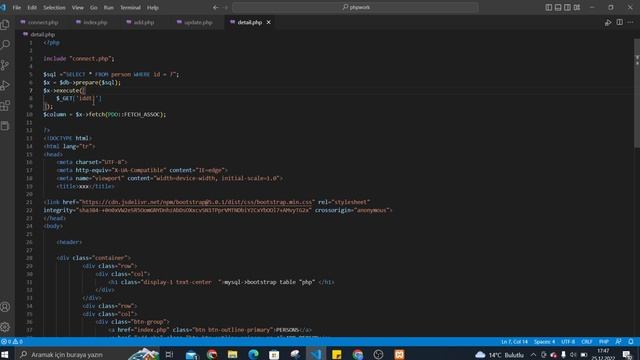This screenshot has width=640, height=360.
Task: Close the detail.php tab
Action: point(269,22)
